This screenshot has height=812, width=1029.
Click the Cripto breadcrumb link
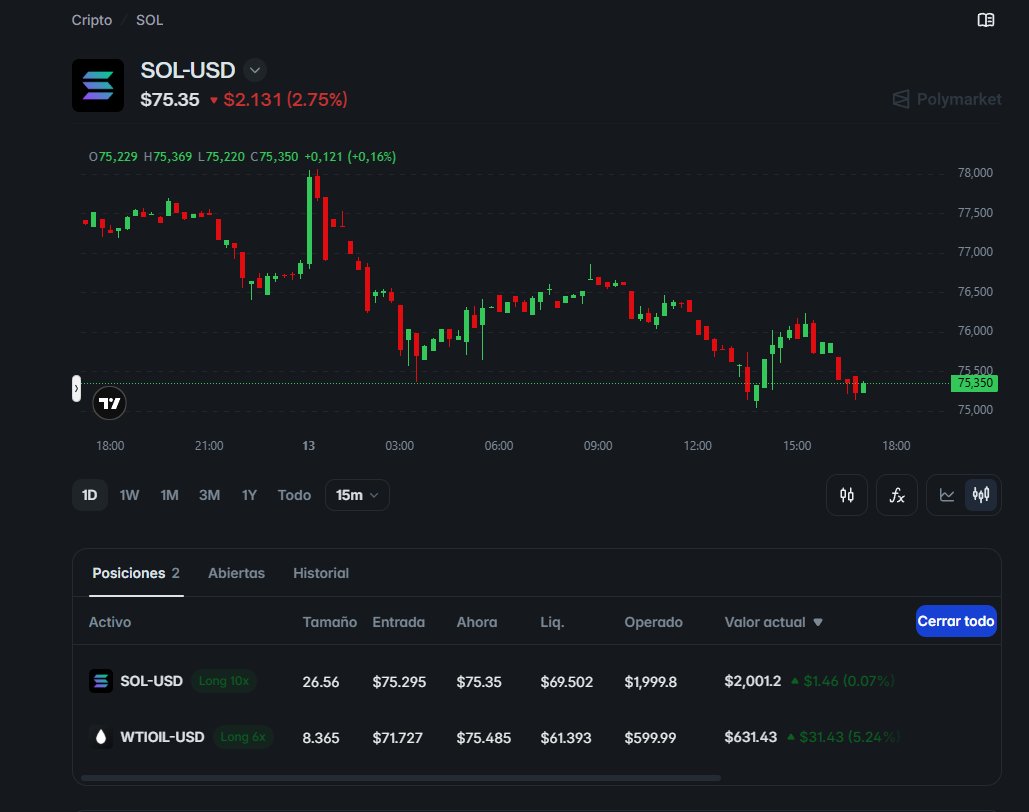click(x=92, y=20)
